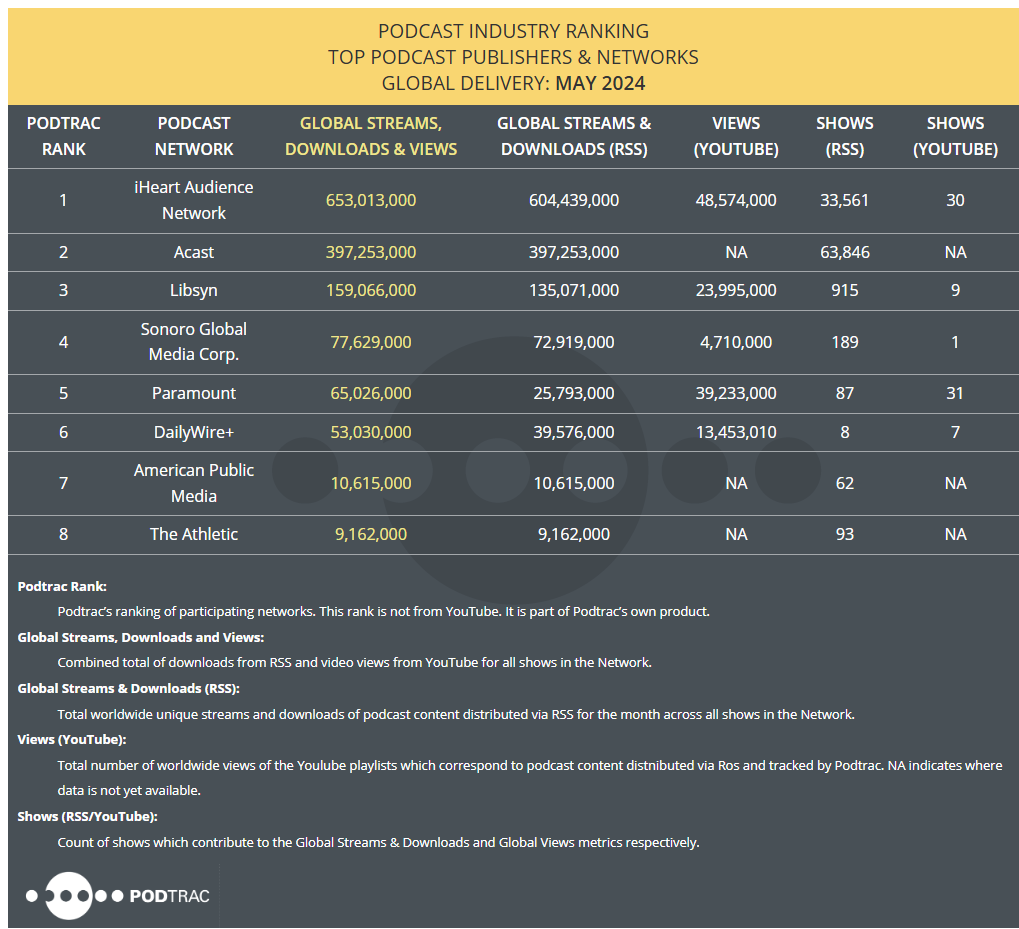Click The Athletic's 93 shows cell

coord(845,534)
